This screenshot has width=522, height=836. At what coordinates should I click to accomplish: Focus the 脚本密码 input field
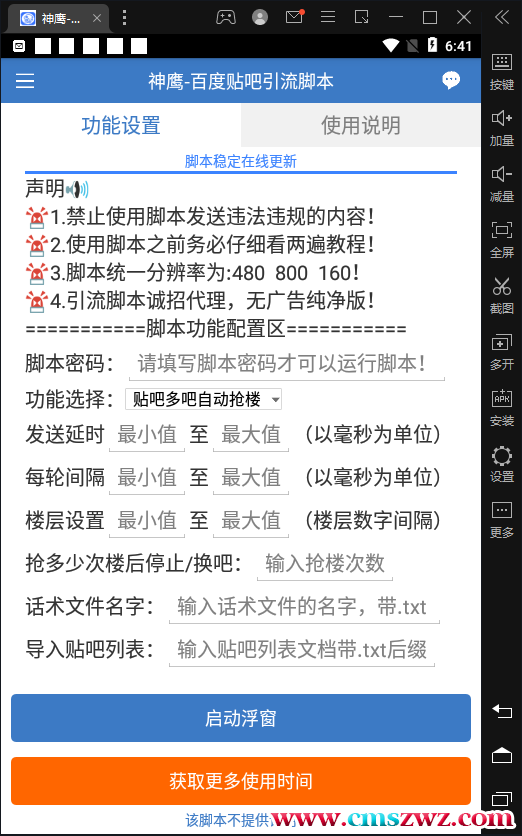point(287,364)
